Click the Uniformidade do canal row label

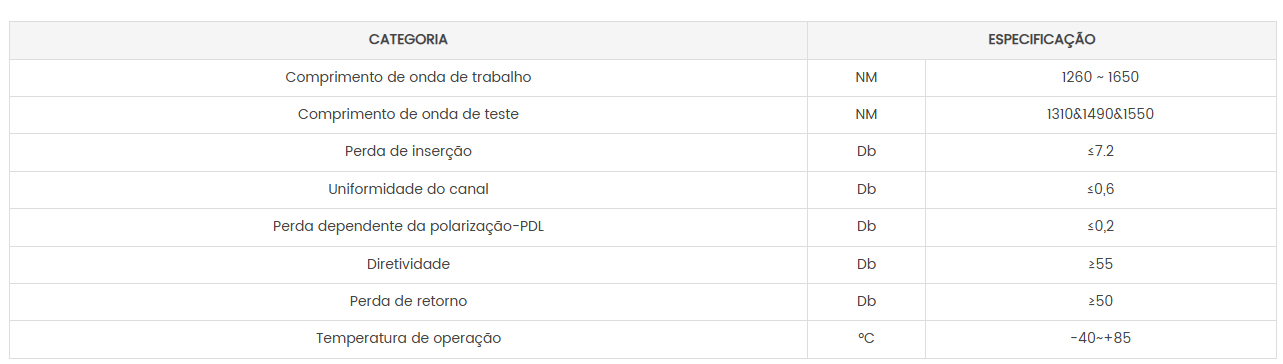(x=408, y=189)
